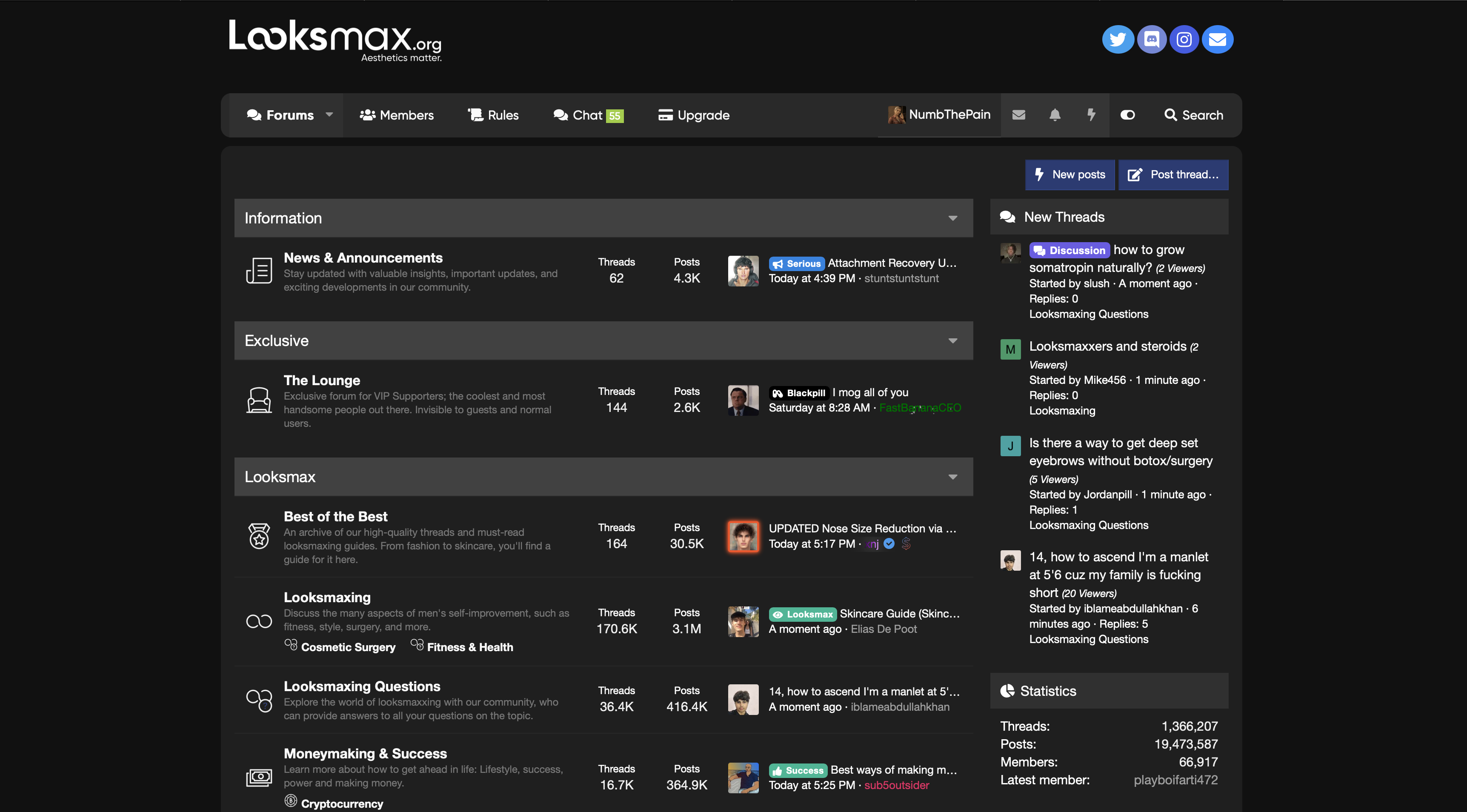Collapse the Exclusive category section
The height and width of the screenshot is (812, 1467).
pyautogui.click(x=953, y=340)
